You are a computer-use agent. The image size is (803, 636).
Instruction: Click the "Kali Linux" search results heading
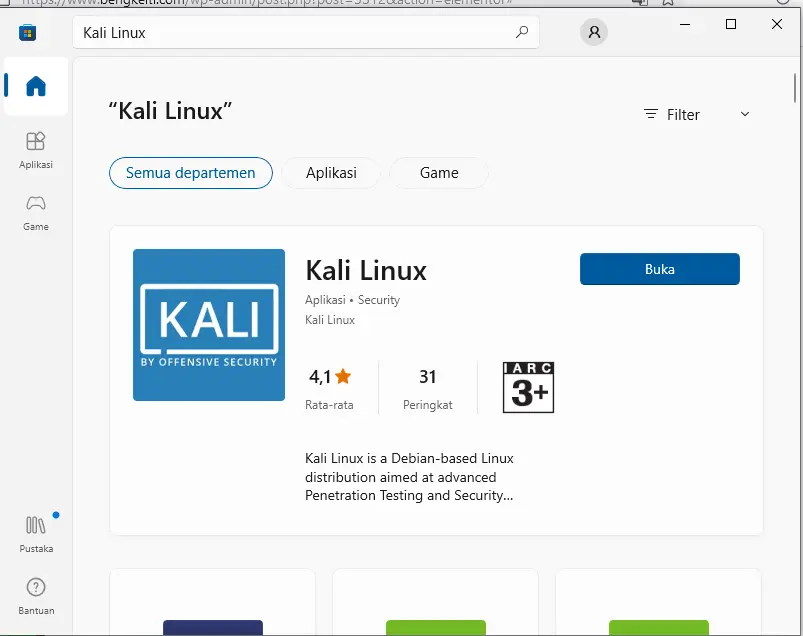pos(170,111)
